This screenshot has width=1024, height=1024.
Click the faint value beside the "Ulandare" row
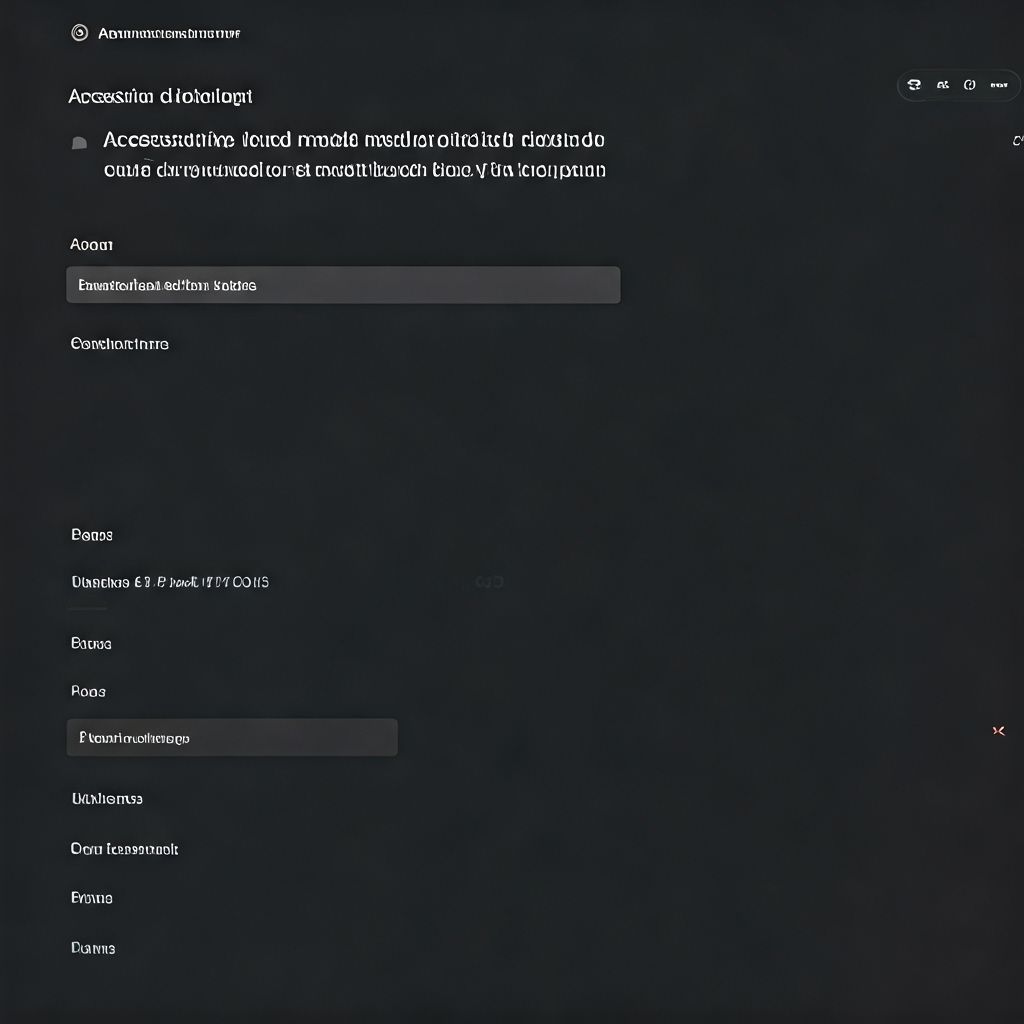(489, 582)
